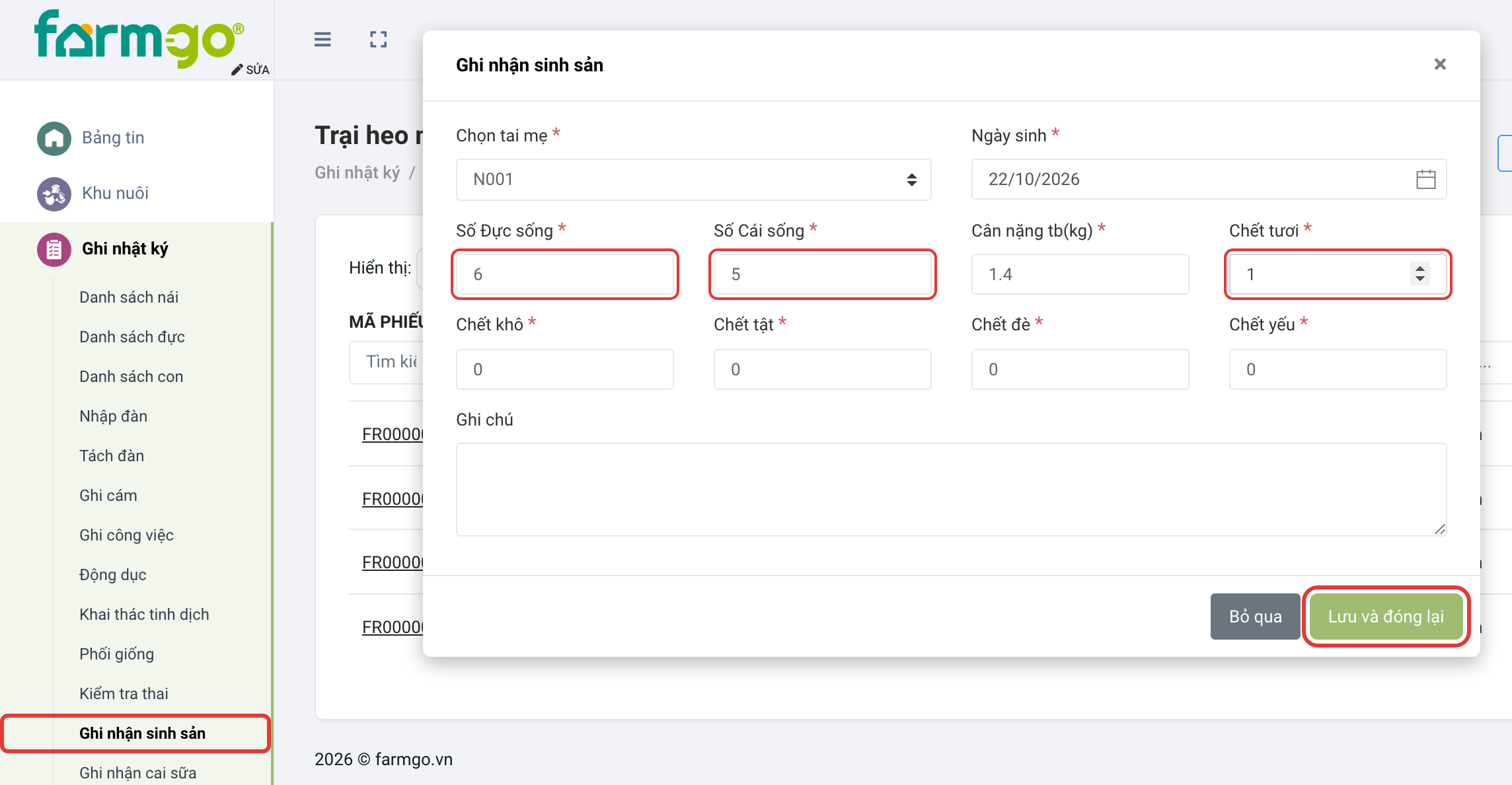
Task: Click the hamburger menu icon
Action: pyautogui.click(x=322, y=40)
